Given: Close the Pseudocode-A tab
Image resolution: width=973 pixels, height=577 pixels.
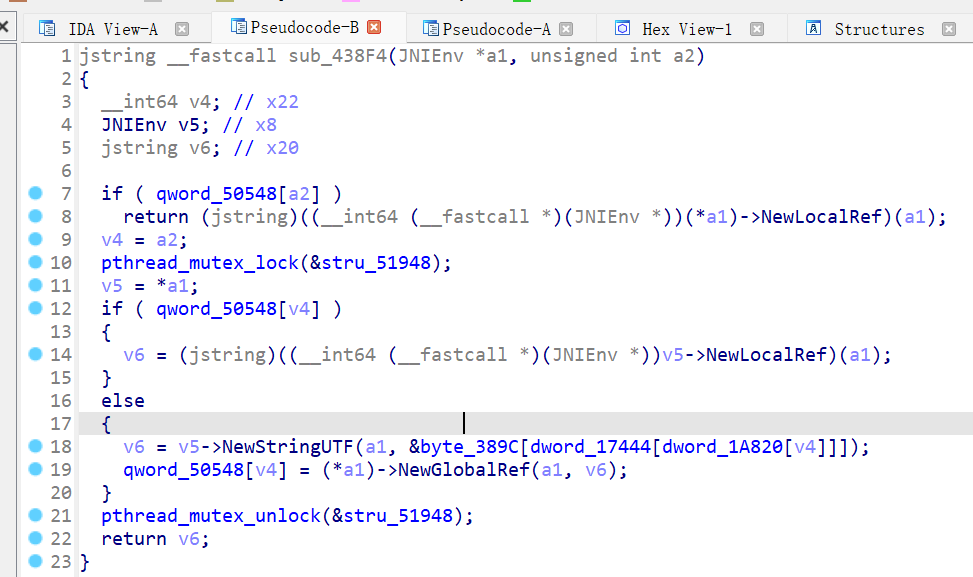Looking at the screenshot, I should 566,29.
